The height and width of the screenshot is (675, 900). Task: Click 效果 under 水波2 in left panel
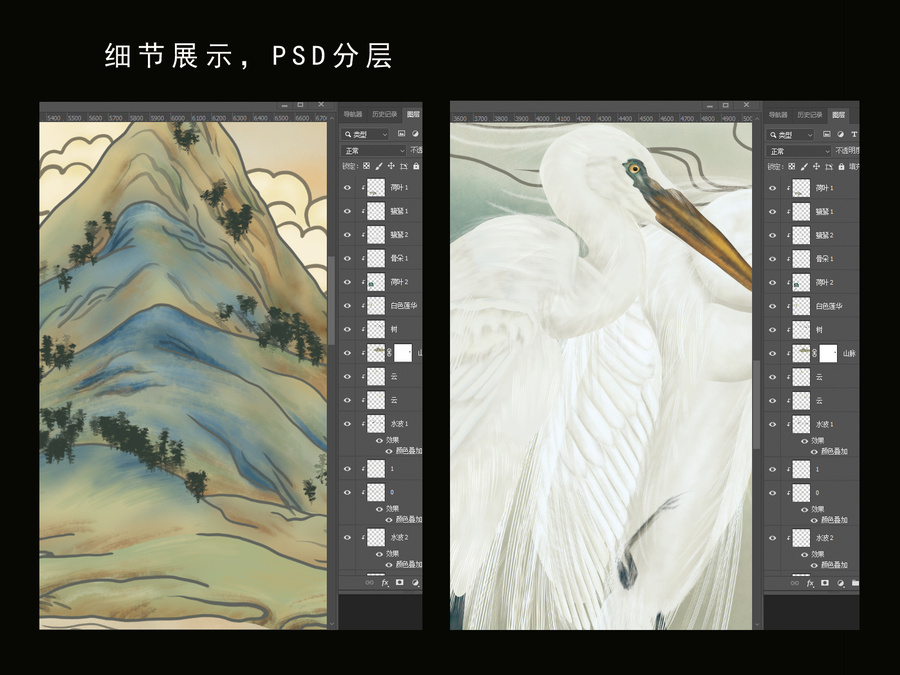tap(392, 553)
